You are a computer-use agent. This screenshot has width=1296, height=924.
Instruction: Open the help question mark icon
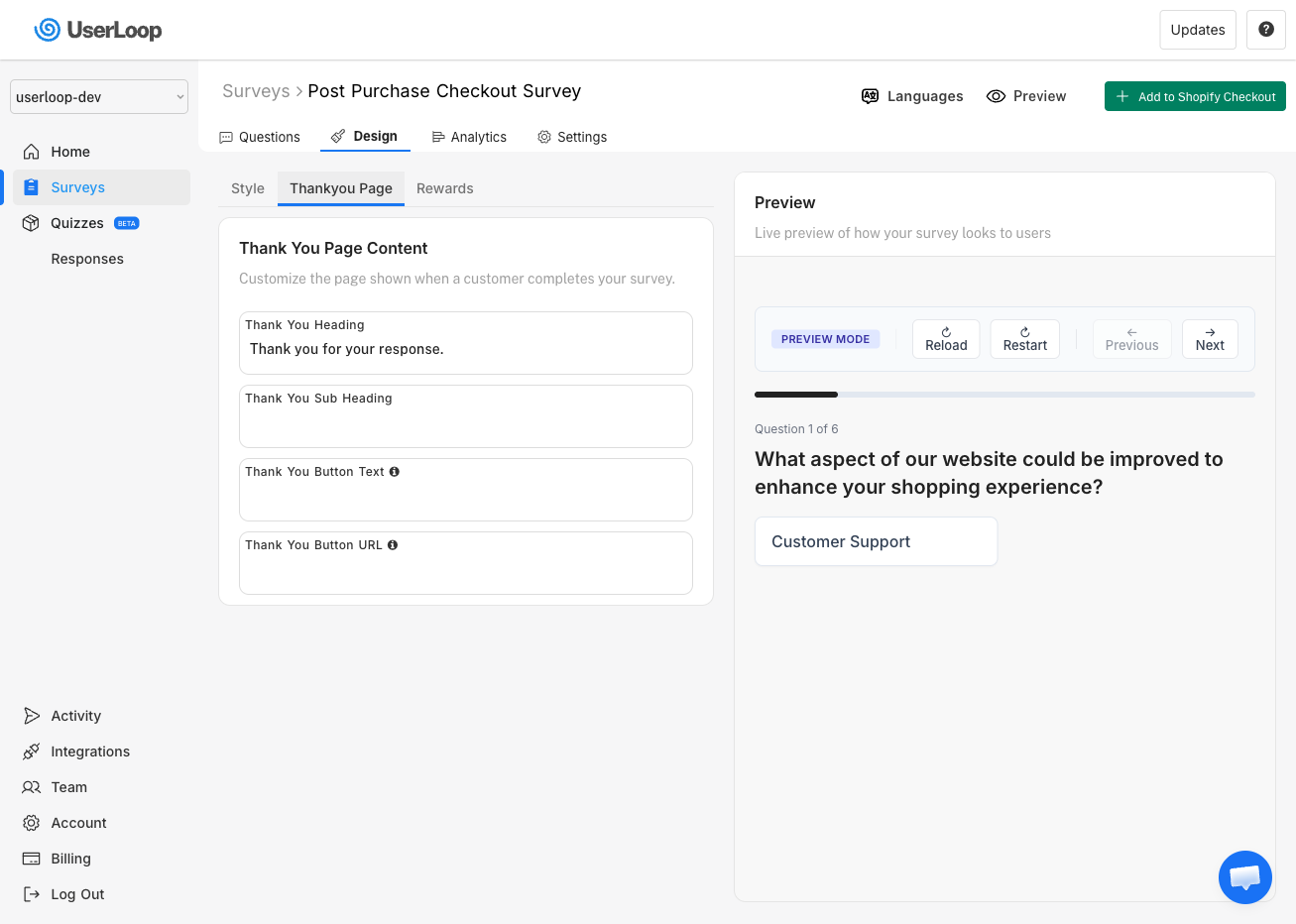click(1266, 30)
